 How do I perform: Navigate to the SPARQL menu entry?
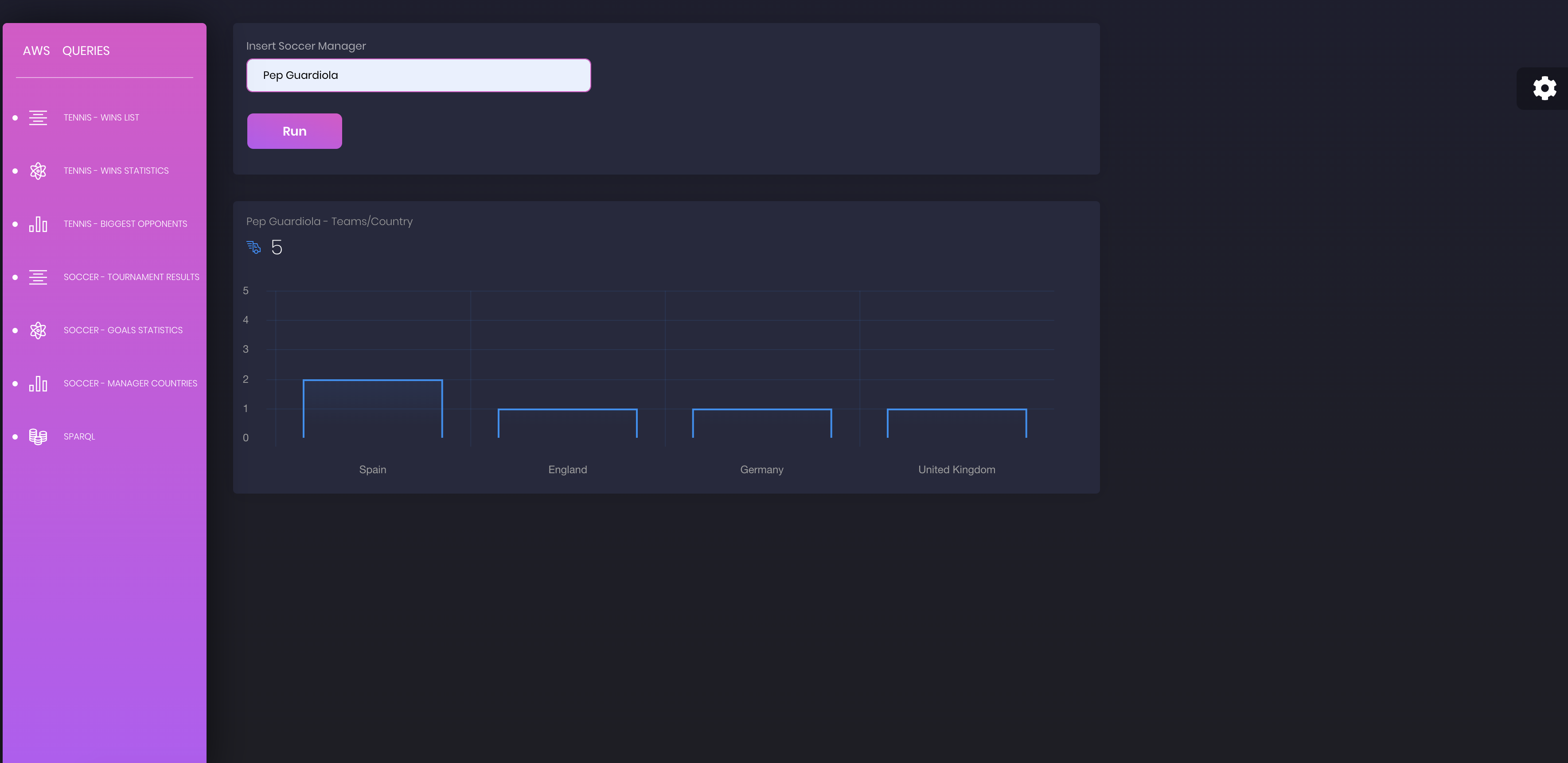(79, 437)
